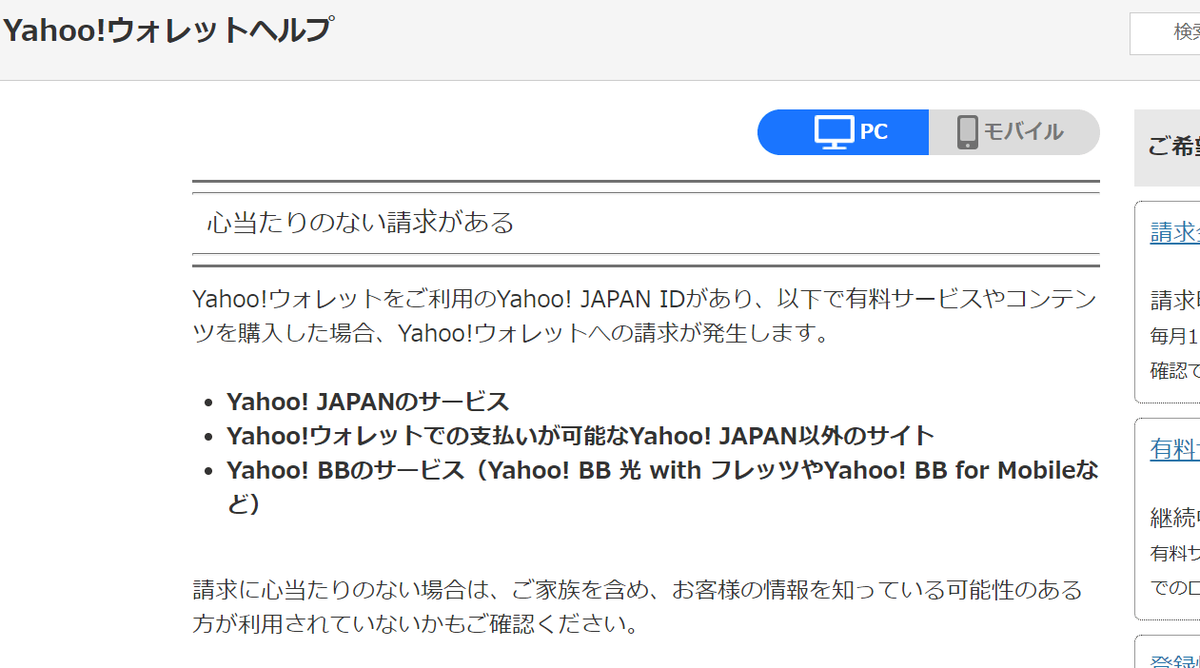1200x668 pixels.
Task: Click the PC monitor icon
Action: click(834, 132)
